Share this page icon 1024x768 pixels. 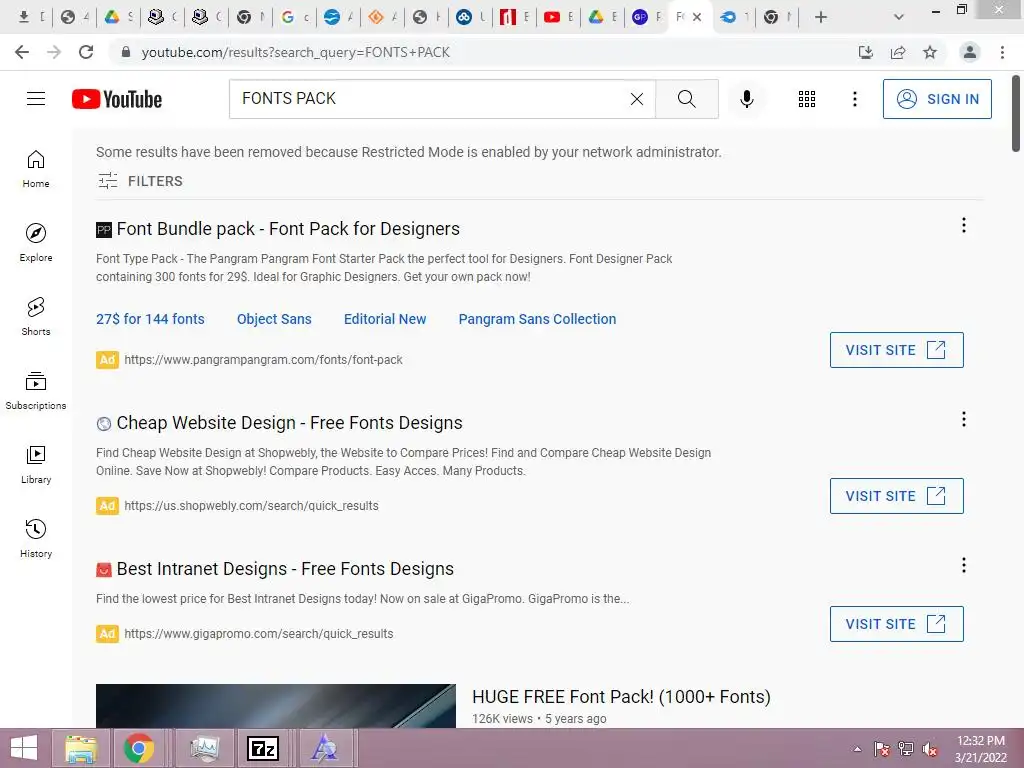tap(898, 52)
